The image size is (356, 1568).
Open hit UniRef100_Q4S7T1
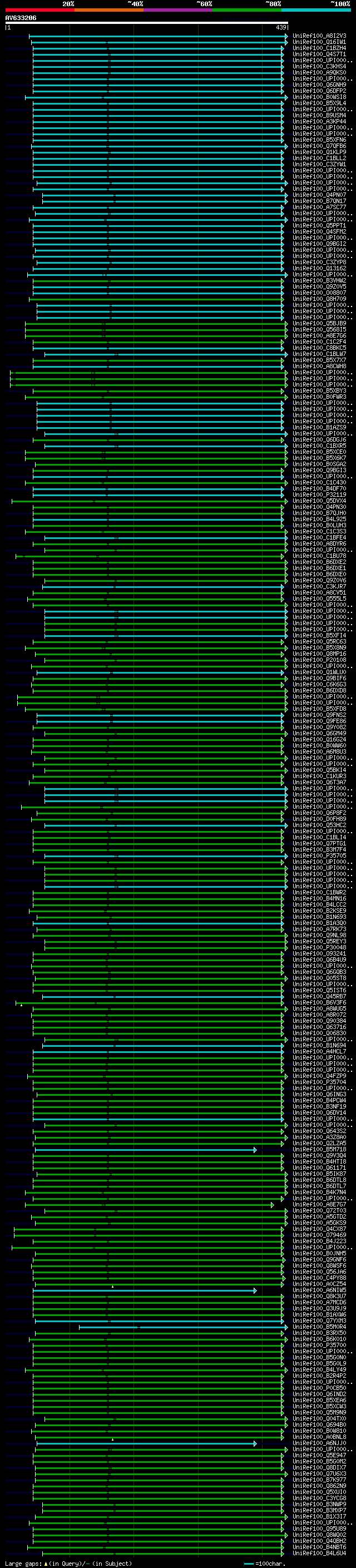click(319, 54)
